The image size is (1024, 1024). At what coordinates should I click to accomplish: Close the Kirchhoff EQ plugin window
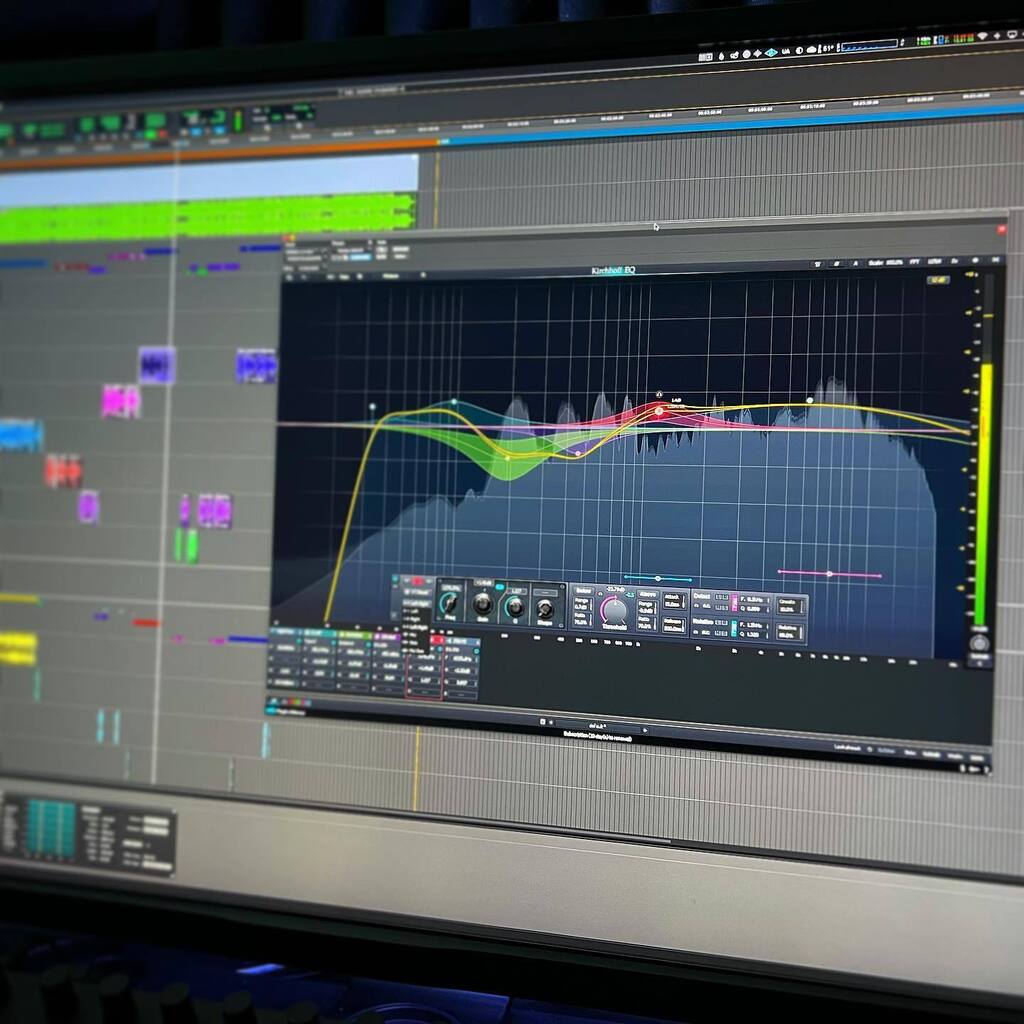(1001, 229)
